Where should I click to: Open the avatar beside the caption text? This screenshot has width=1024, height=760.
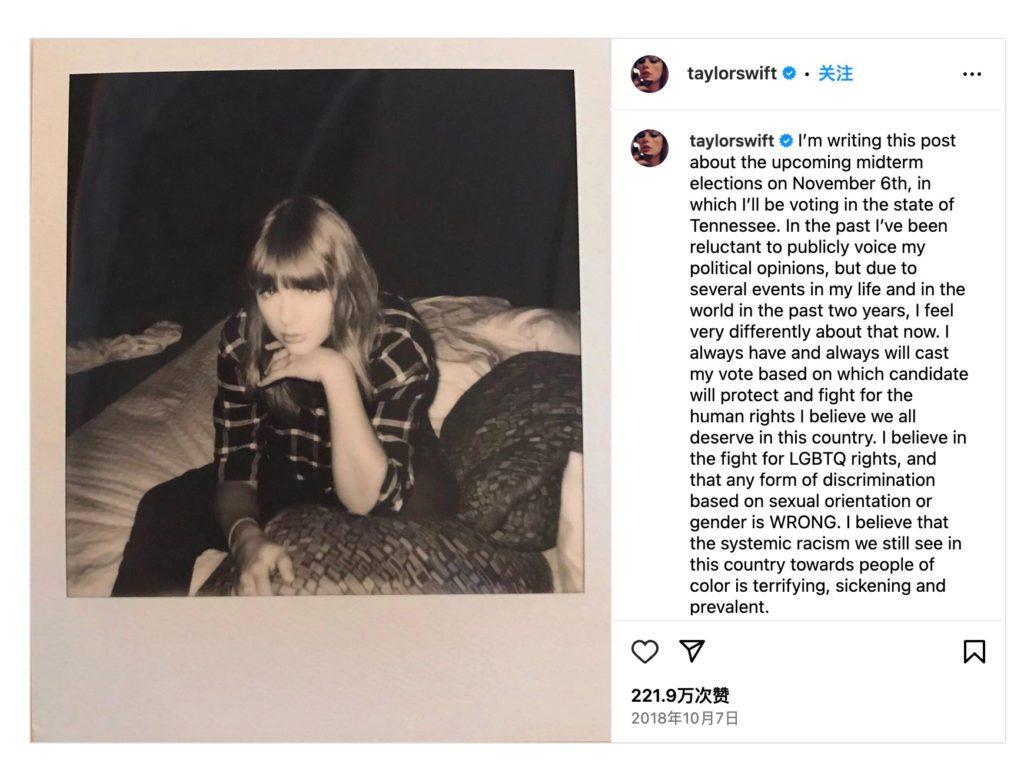coord(649,148)
